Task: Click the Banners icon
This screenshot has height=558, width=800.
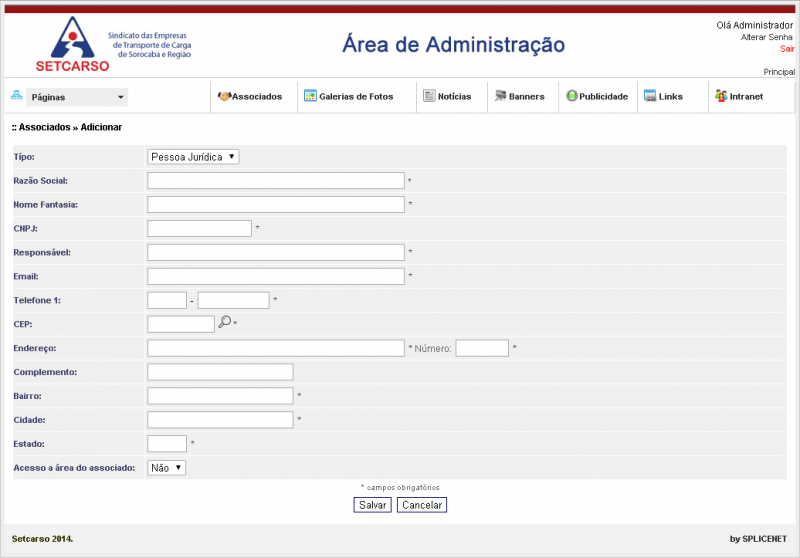Action: (x=501, y=95)
